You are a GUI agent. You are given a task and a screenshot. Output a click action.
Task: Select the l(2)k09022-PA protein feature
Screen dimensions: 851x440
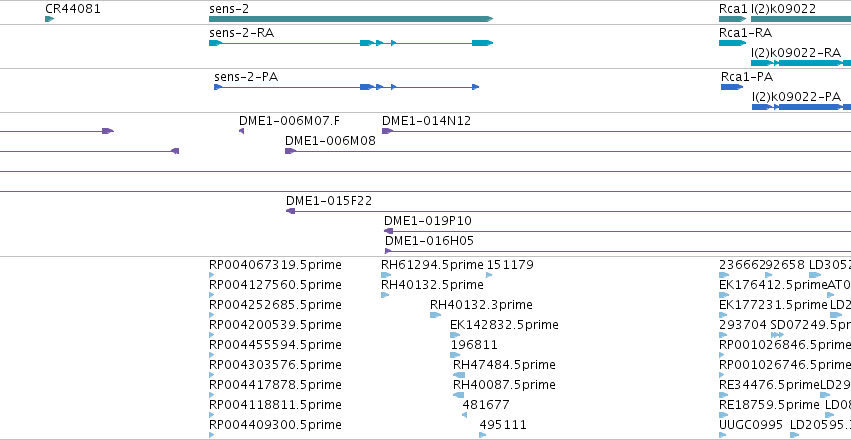[802, 107]
